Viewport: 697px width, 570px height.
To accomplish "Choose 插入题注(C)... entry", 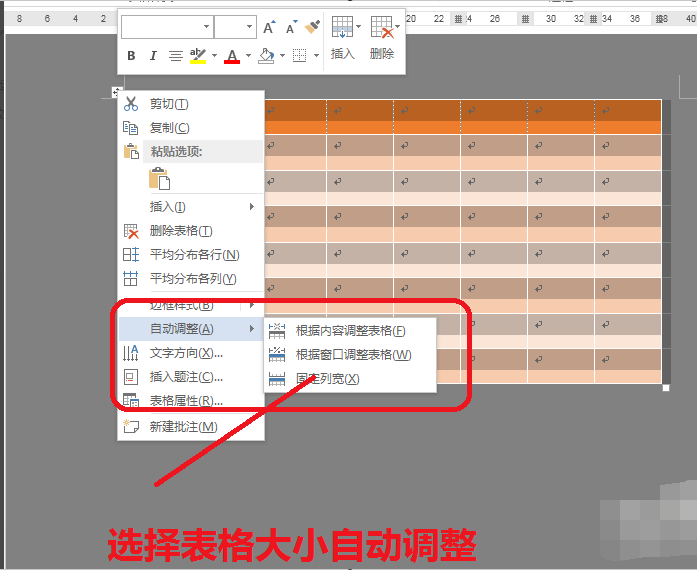I will [x=192, y=377].
